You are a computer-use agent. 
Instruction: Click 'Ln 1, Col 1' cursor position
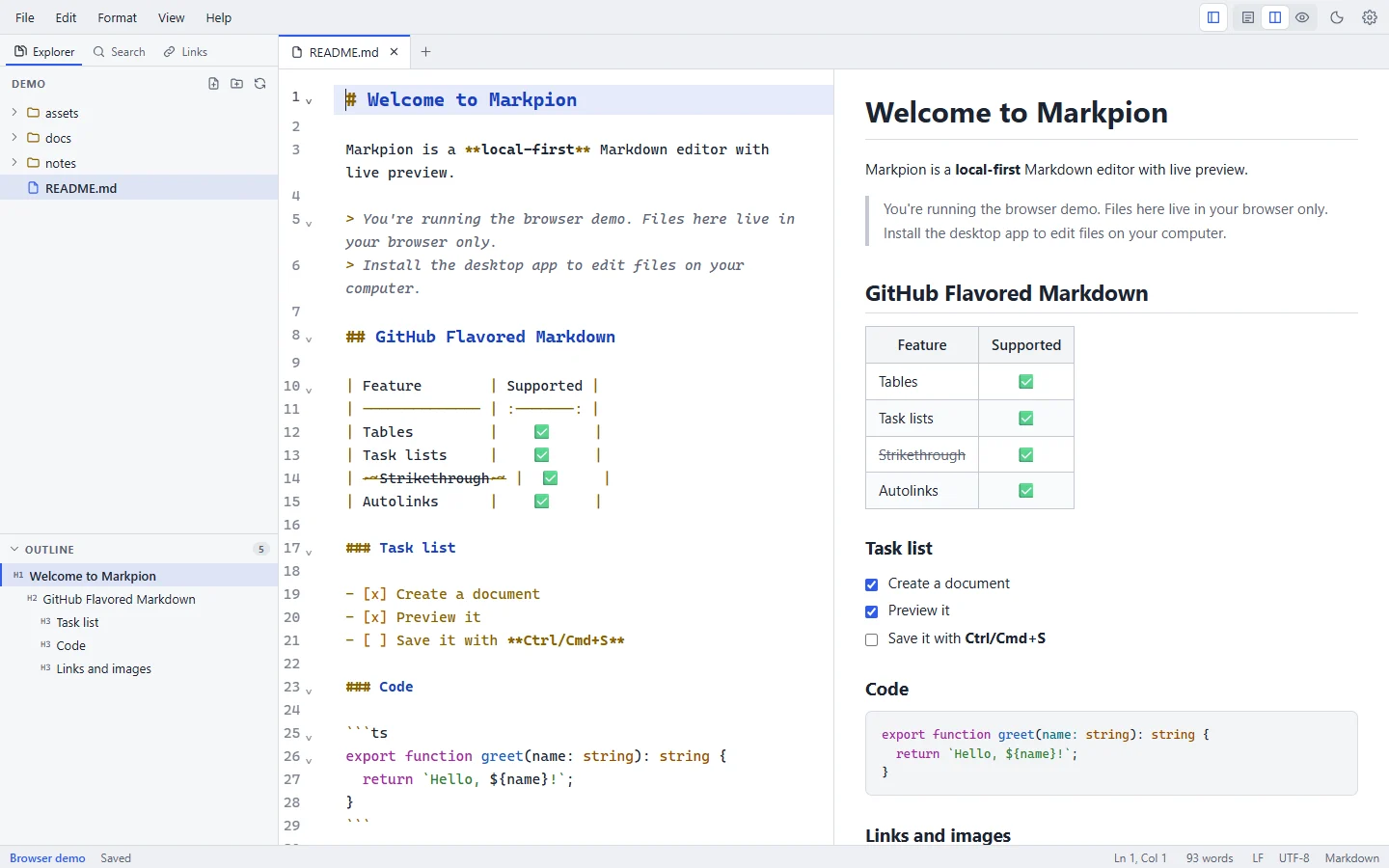point(1140,858)
